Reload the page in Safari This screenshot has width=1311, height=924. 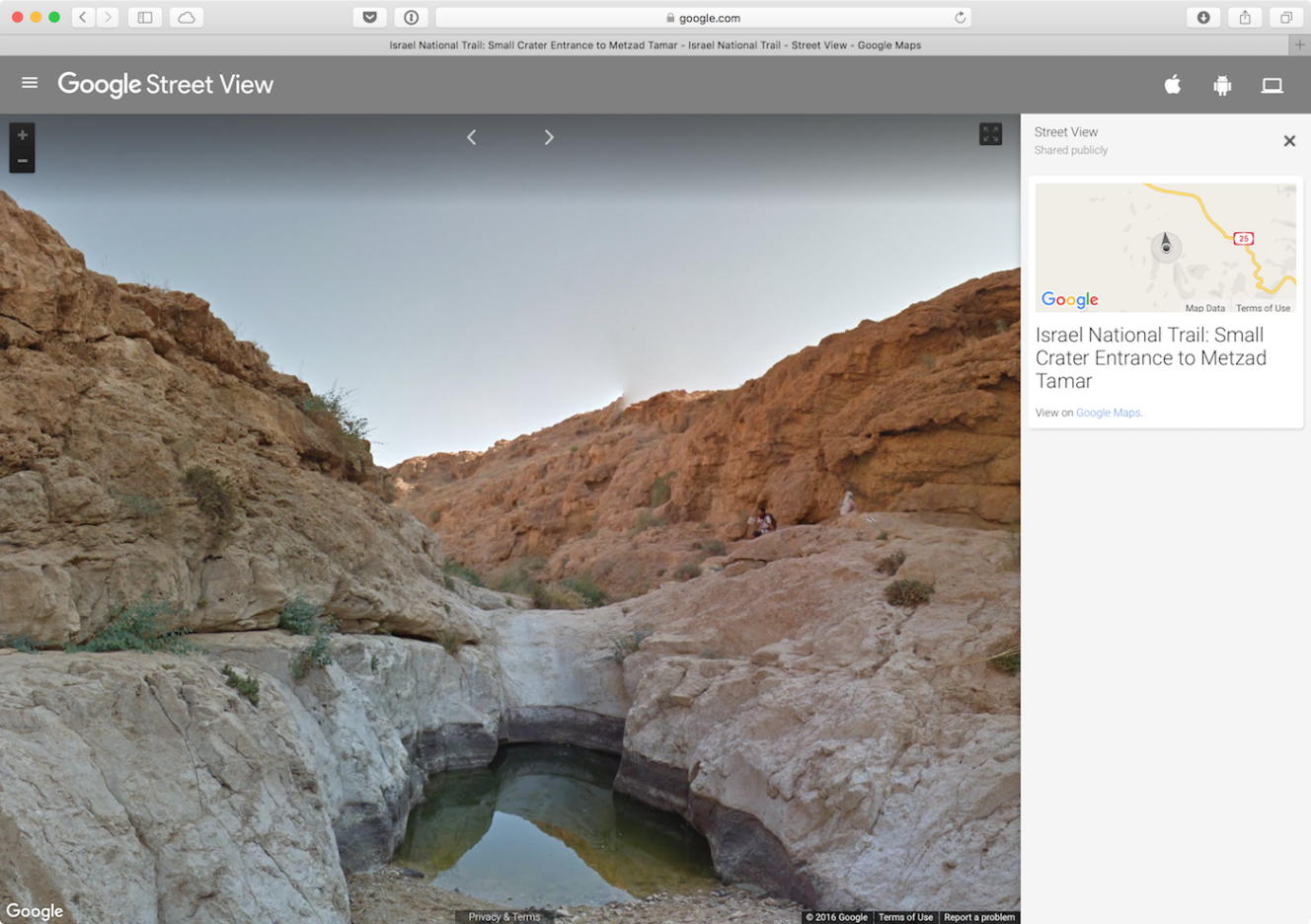tap(960, 18)
